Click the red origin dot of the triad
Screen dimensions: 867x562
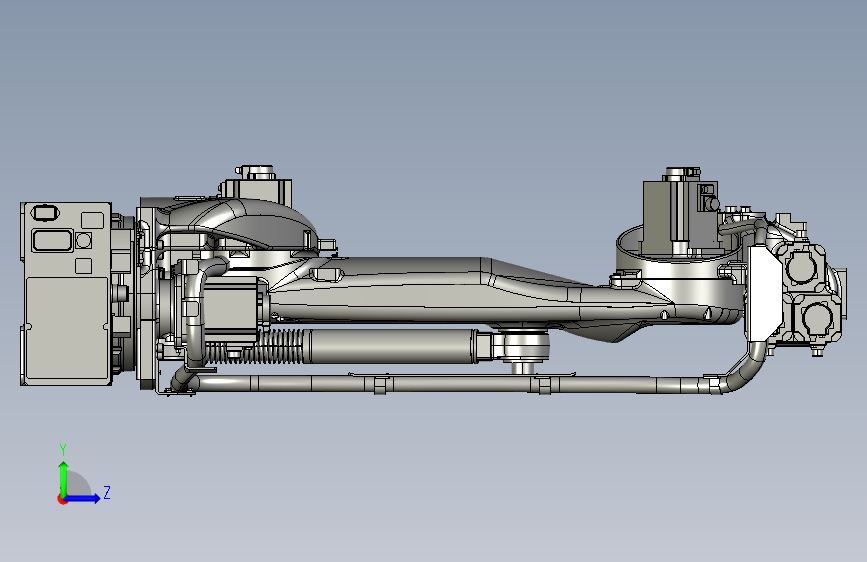click(x=61, y=499)
